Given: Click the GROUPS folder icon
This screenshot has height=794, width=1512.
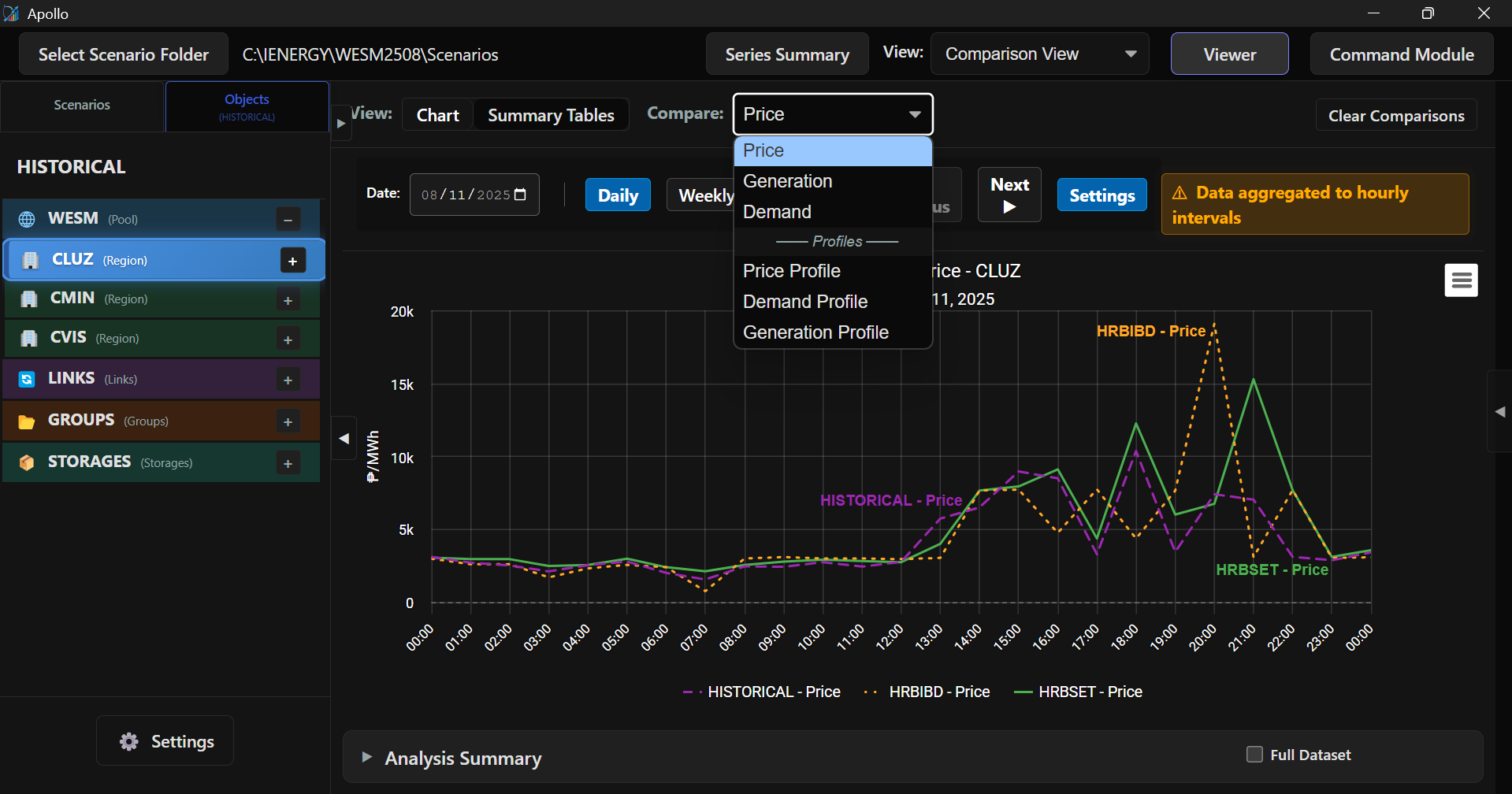Looking at the screenshot, I should (x=27, y=421).
